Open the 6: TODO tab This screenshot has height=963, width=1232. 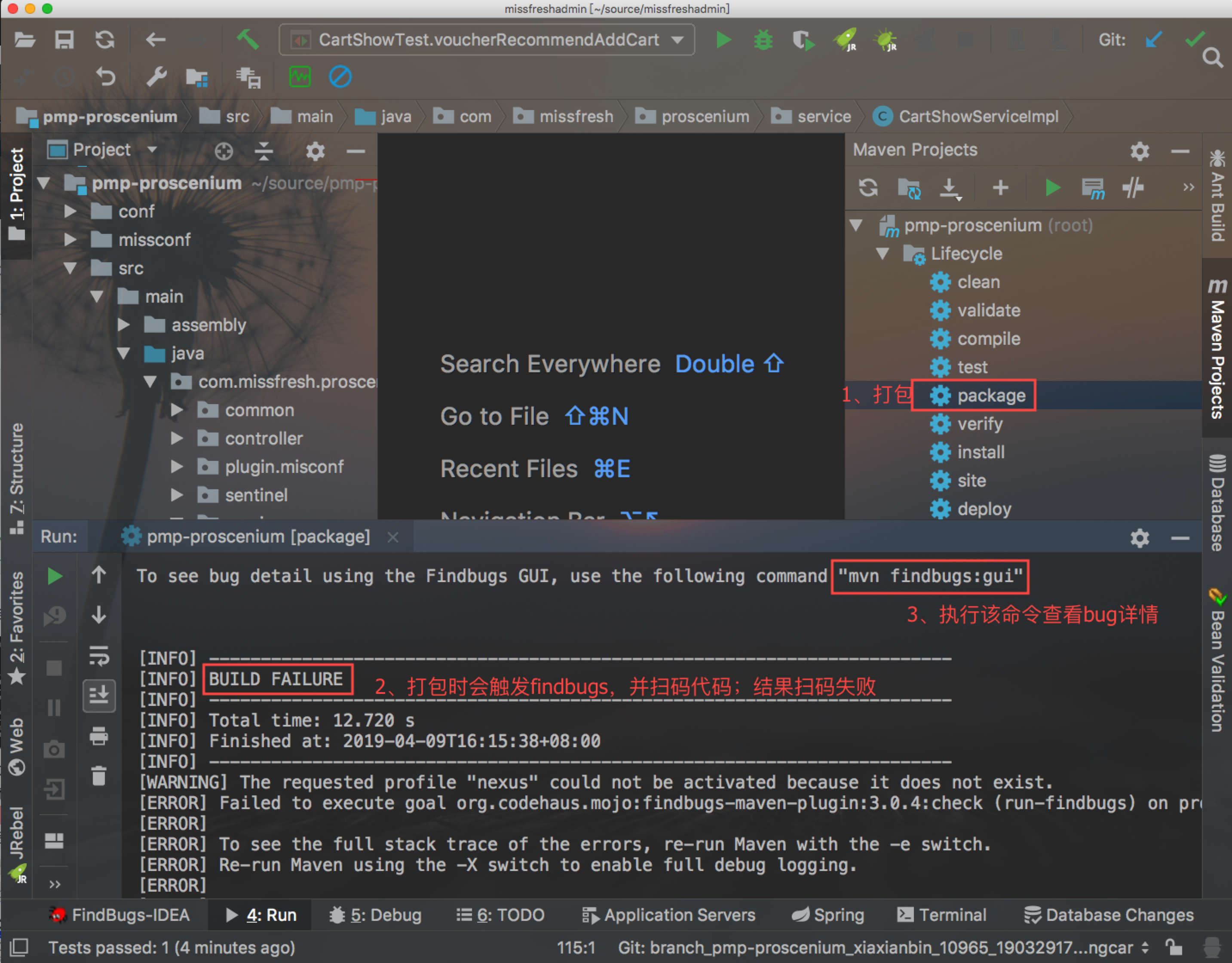pos(500,914)
